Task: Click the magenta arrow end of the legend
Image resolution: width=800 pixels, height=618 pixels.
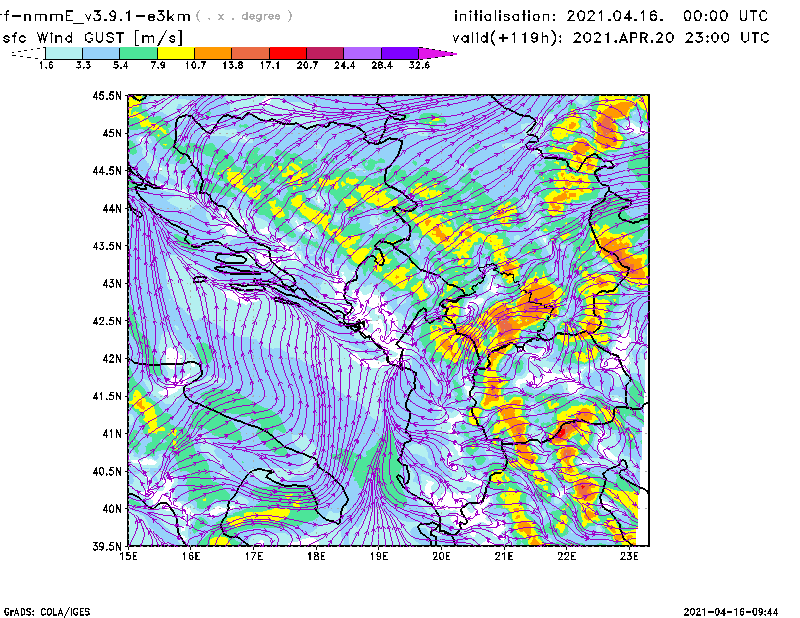Action: 437,53
